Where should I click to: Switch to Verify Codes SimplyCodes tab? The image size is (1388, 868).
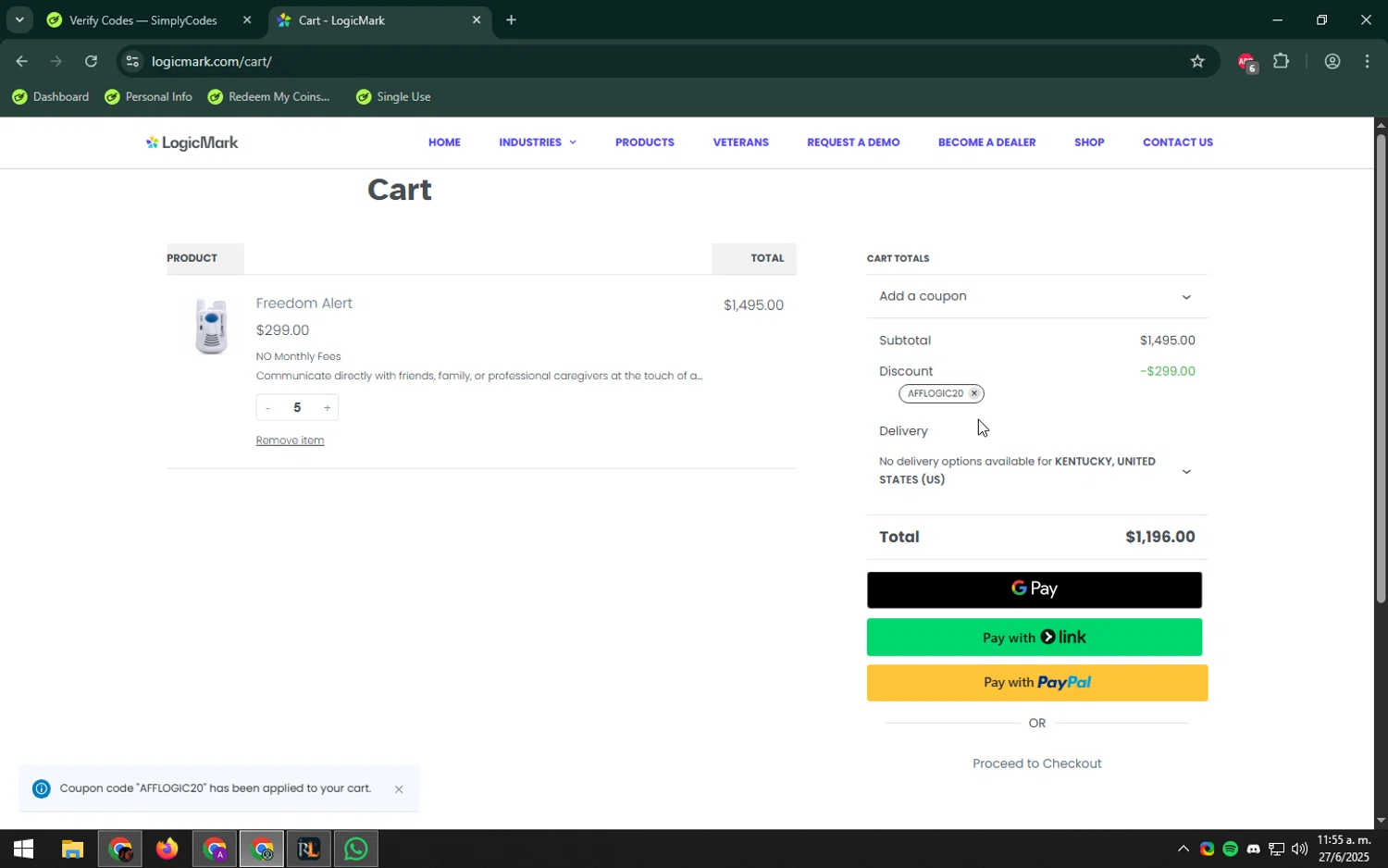click(143, 20)
